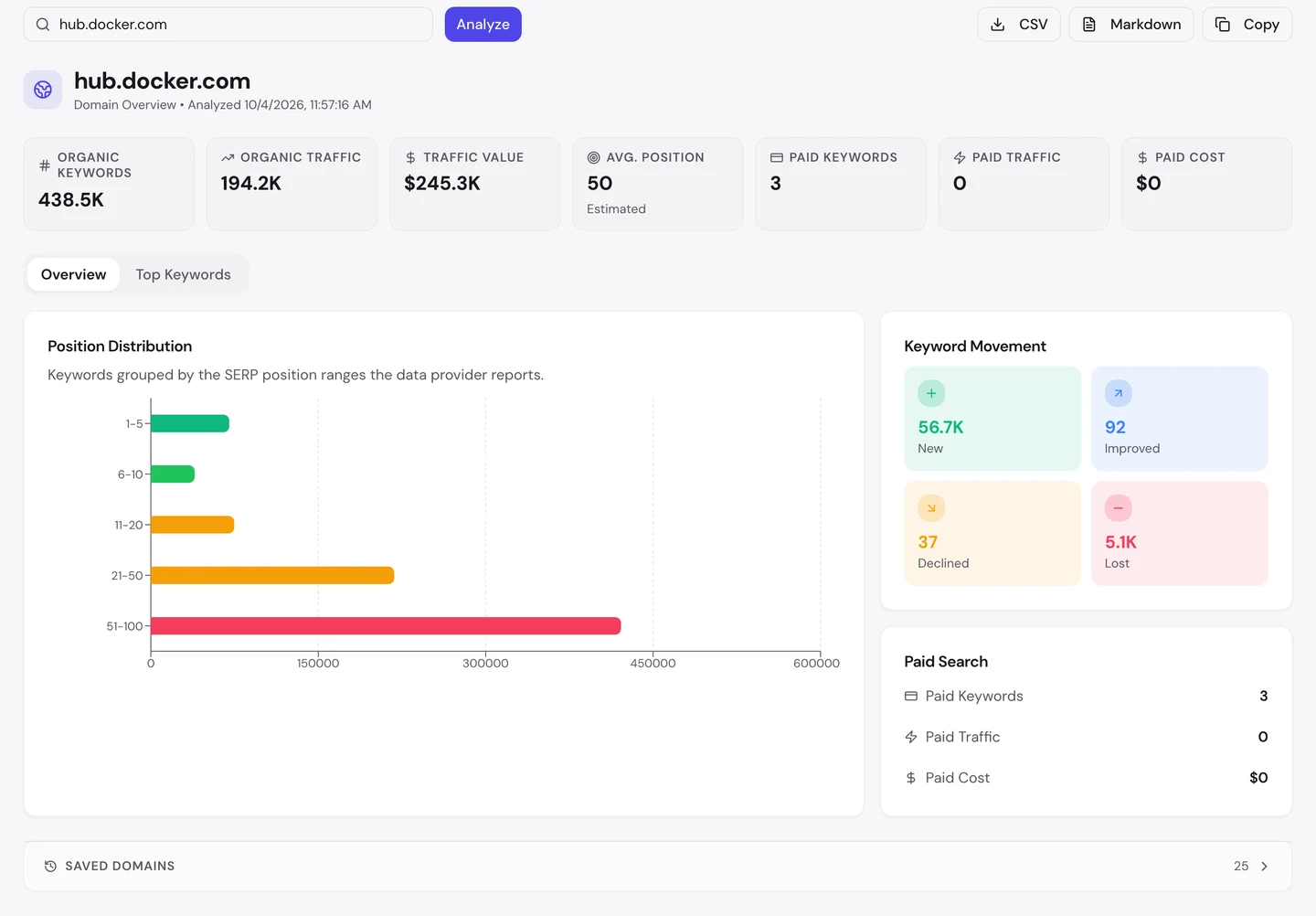Click the 194.2K organic traffic value
Image resolution: width=1316 pixels, height=916 pixels.
[251, 183]
